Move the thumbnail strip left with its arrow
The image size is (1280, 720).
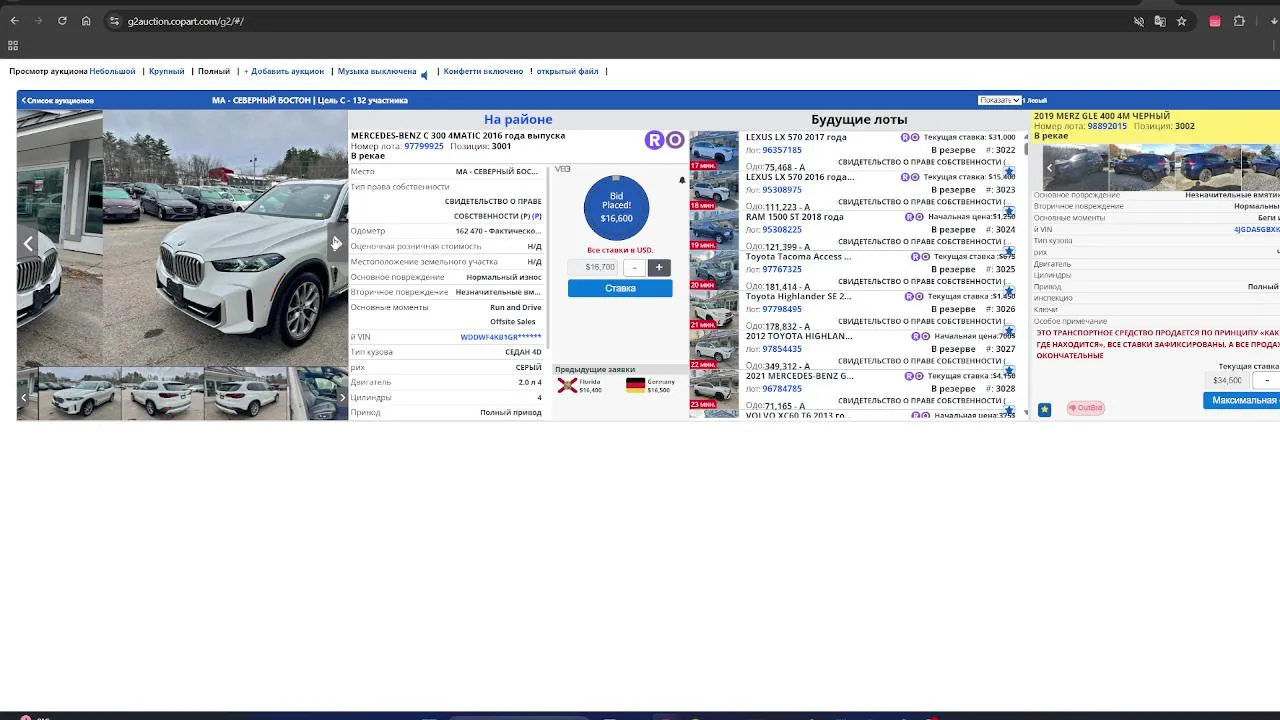click(24, 398)
